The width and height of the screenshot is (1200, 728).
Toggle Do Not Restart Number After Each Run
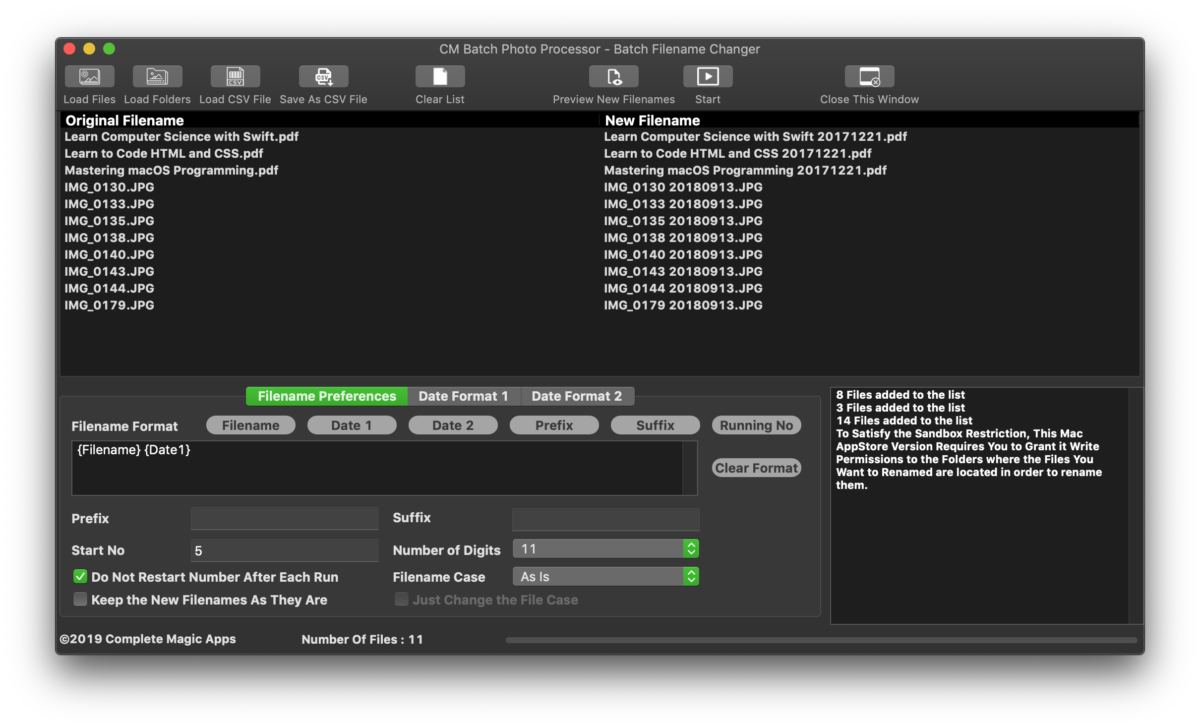79,576
